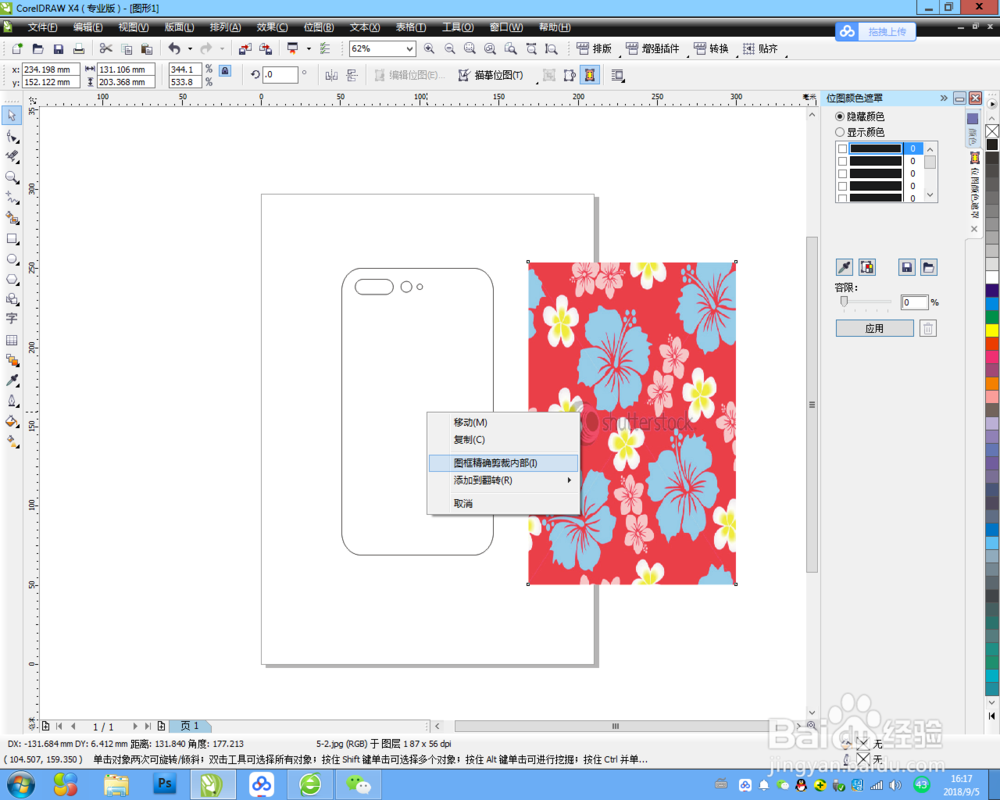Screen dimensions: 1000x800
Task: Select the Outline pen tool
Action: click(12, 401)
